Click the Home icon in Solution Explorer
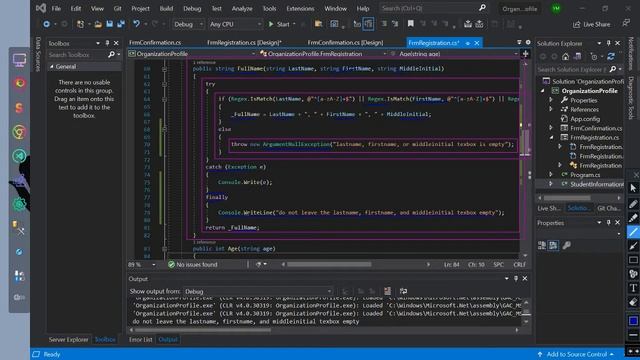Screen dimensions: 640x360 point(565,57)
